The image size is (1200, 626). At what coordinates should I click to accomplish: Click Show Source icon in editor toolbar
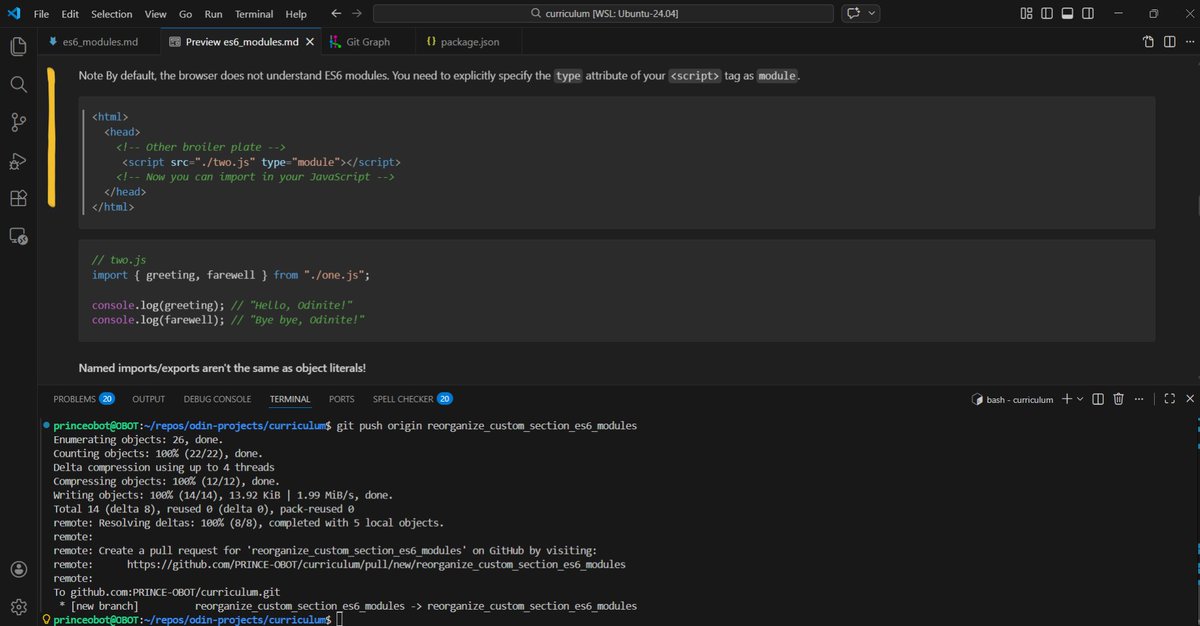point(1148,42)
